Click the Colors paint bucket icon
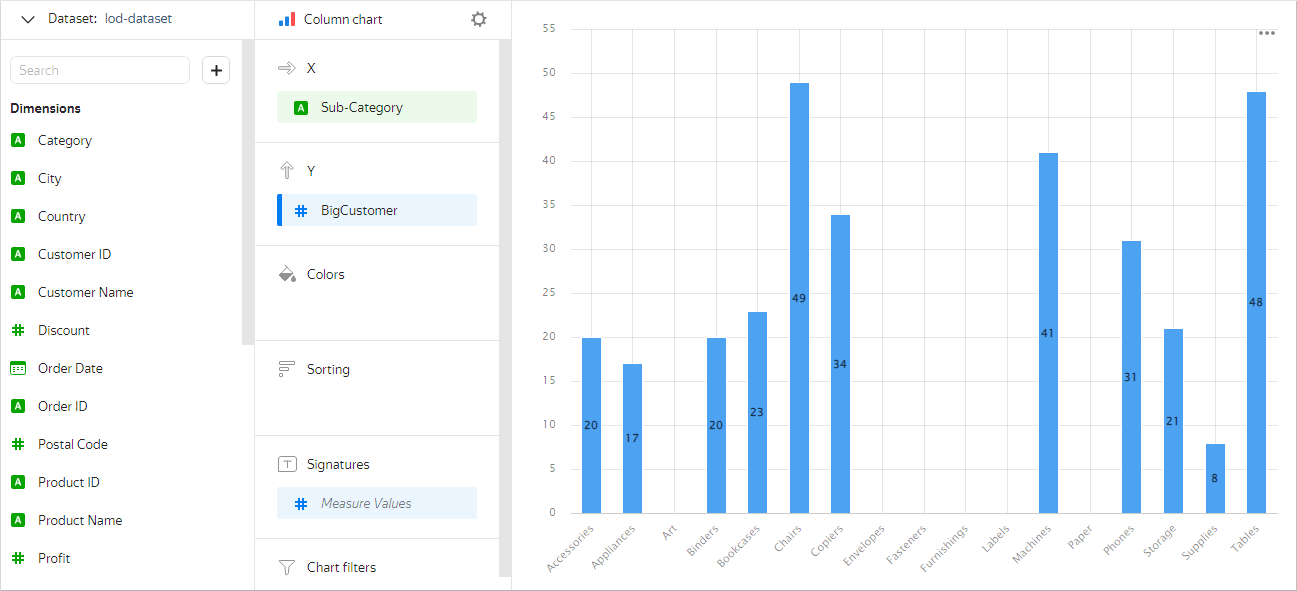Viewport: 1297px width, 591px height. click(287, 274)
